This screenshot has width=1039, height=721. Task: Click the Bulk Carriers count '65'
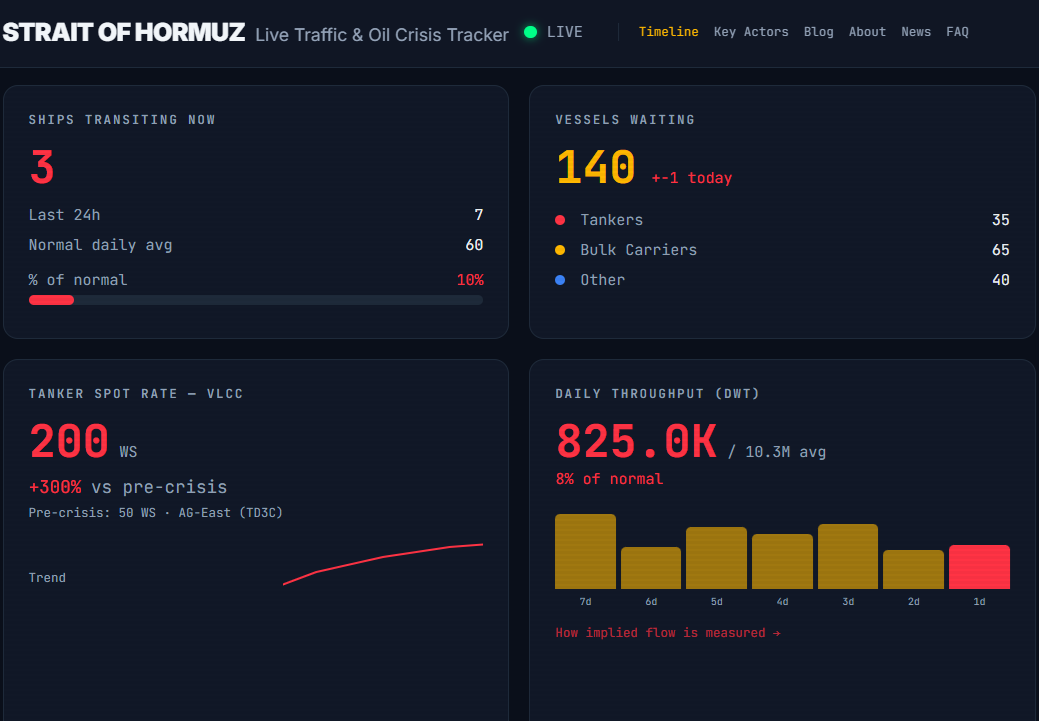[1001, 250]
